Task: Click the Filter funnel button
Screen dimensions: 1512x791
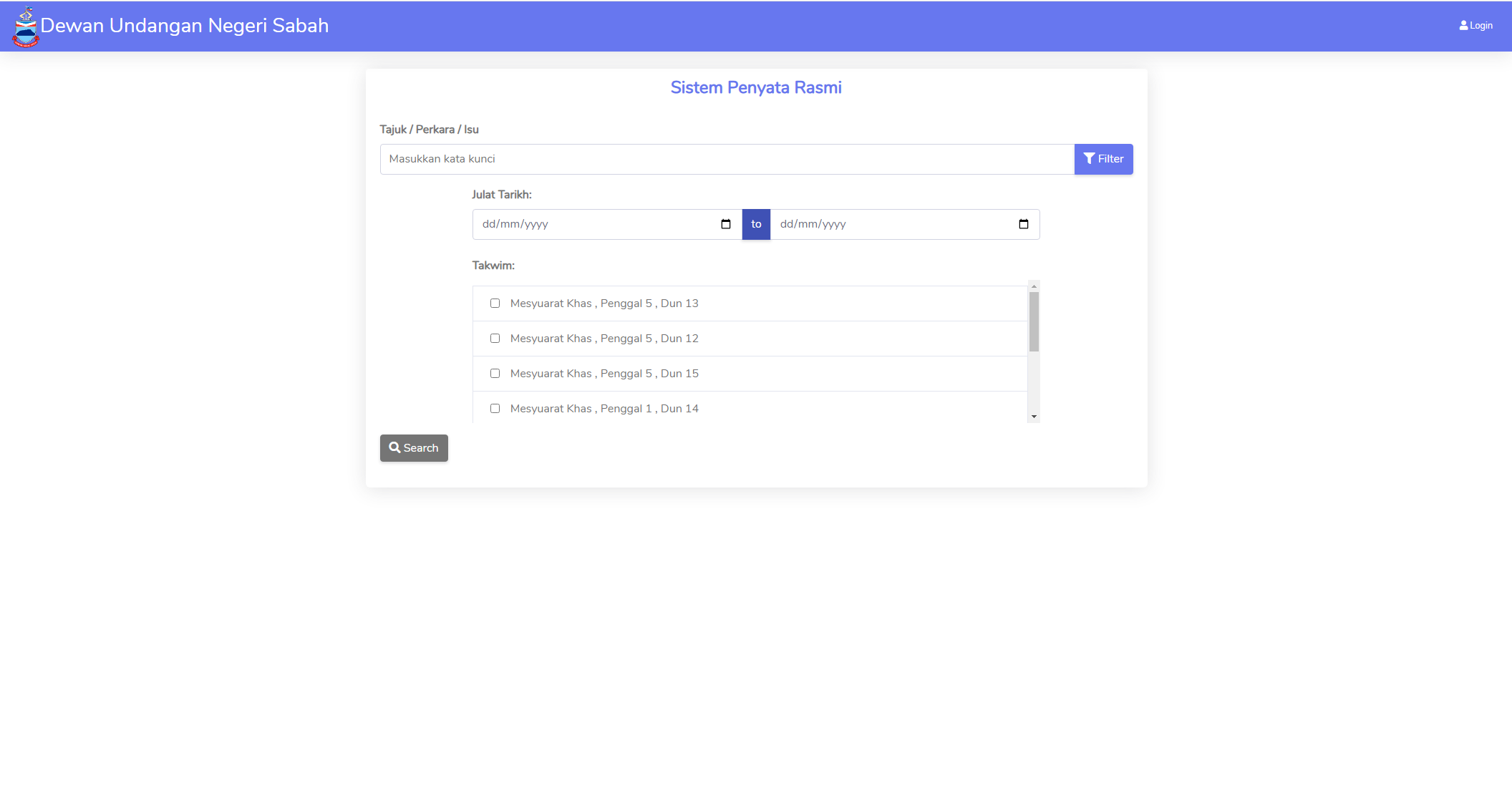Action: (1103, 159)
